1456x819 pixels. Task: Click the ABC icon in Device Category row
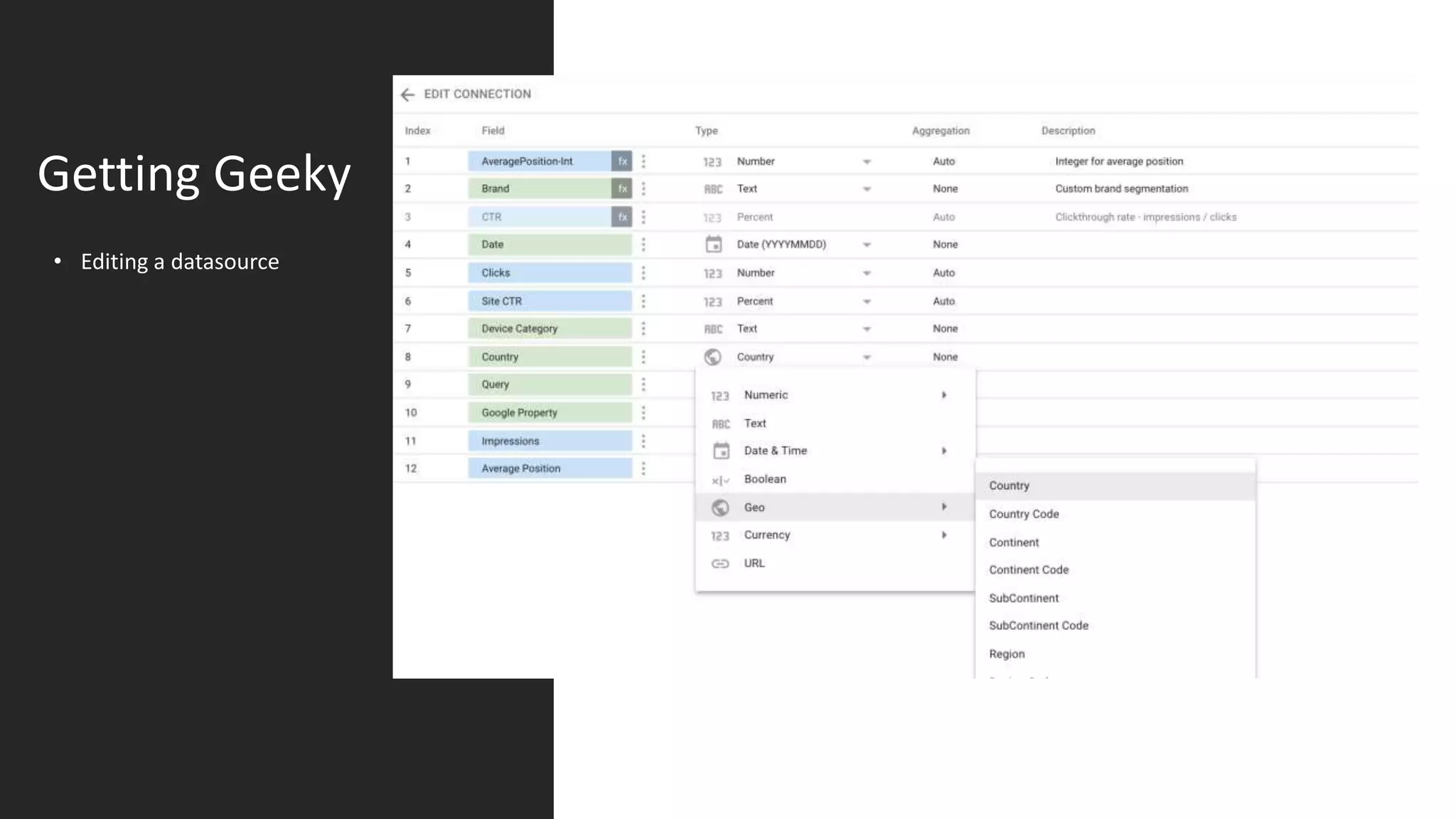(713, 329)
